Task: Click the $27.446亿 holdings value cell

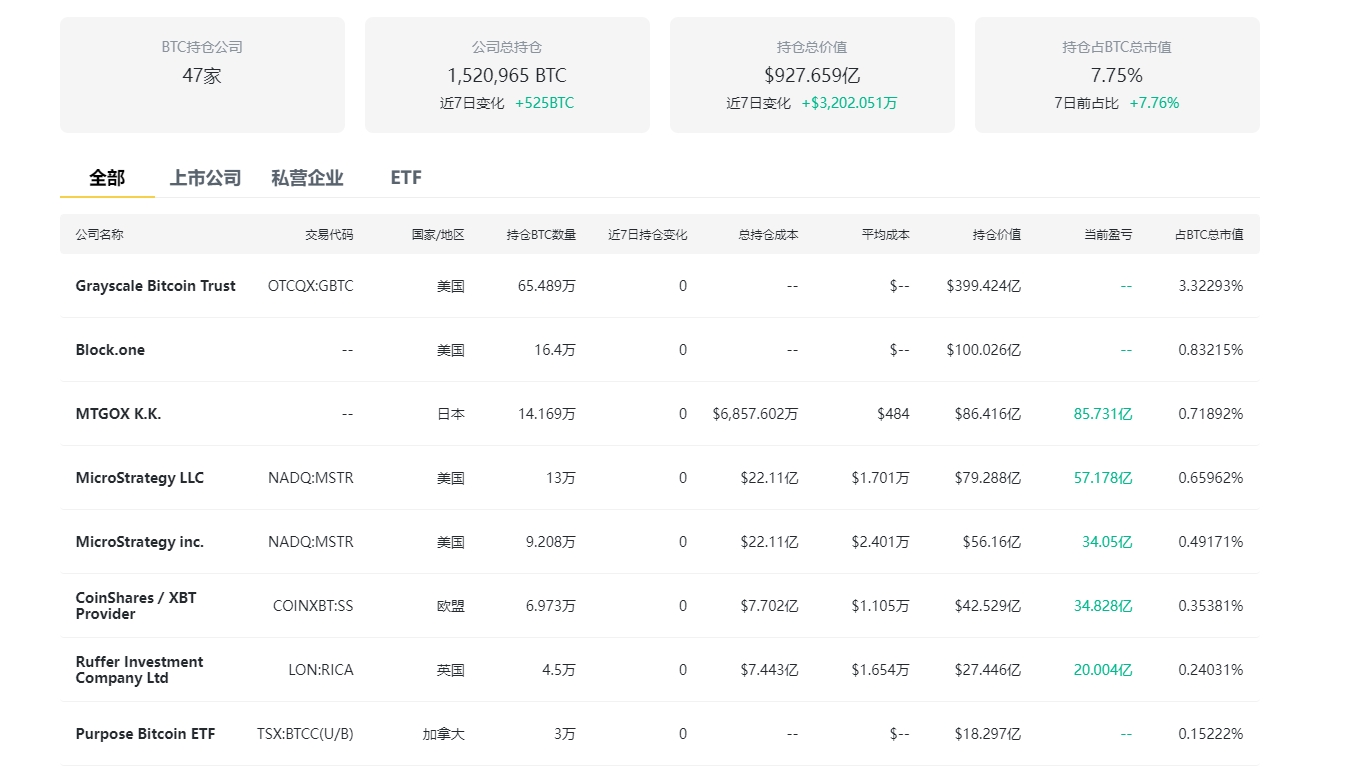Action: (x=988, y=670)
